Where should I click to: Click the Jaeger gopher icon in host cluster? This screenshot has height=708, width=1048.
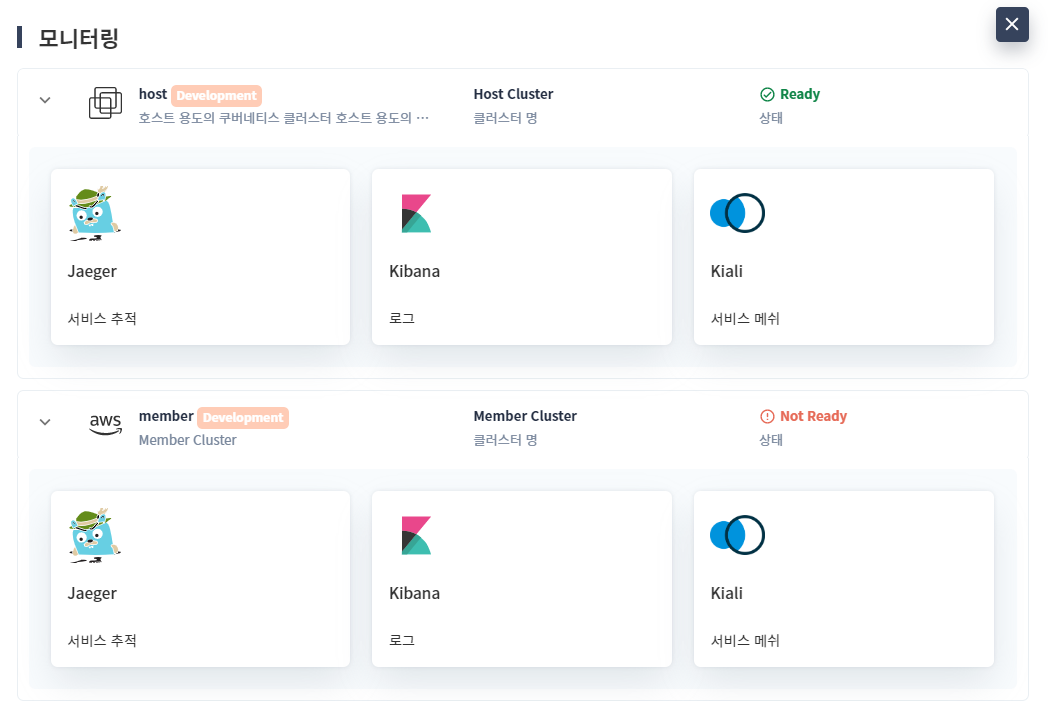coord(94,213)
